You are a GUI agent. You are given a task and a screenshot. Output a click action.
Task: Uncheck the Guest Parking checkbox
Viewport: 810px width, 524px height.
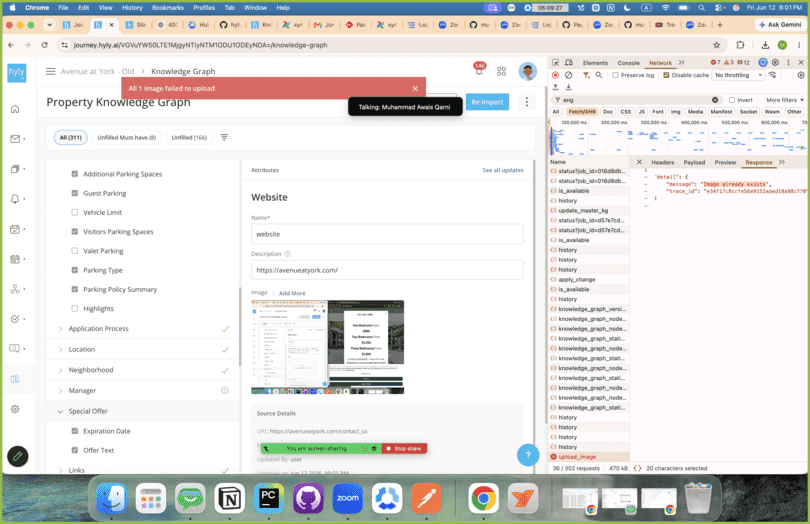pyautogui.click(x=74, y=193)
